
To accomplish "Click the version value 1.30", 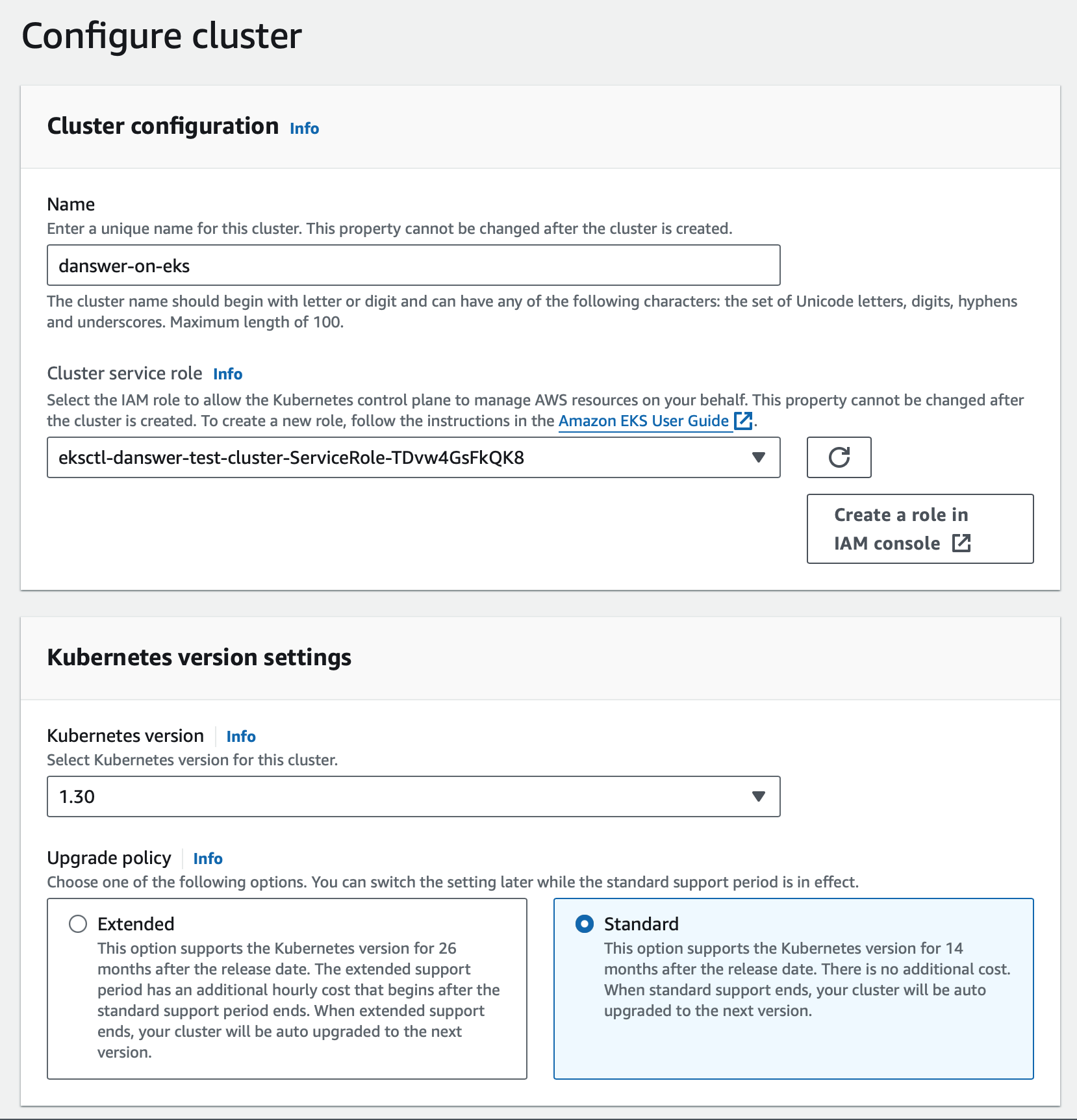I will (77, 796).
